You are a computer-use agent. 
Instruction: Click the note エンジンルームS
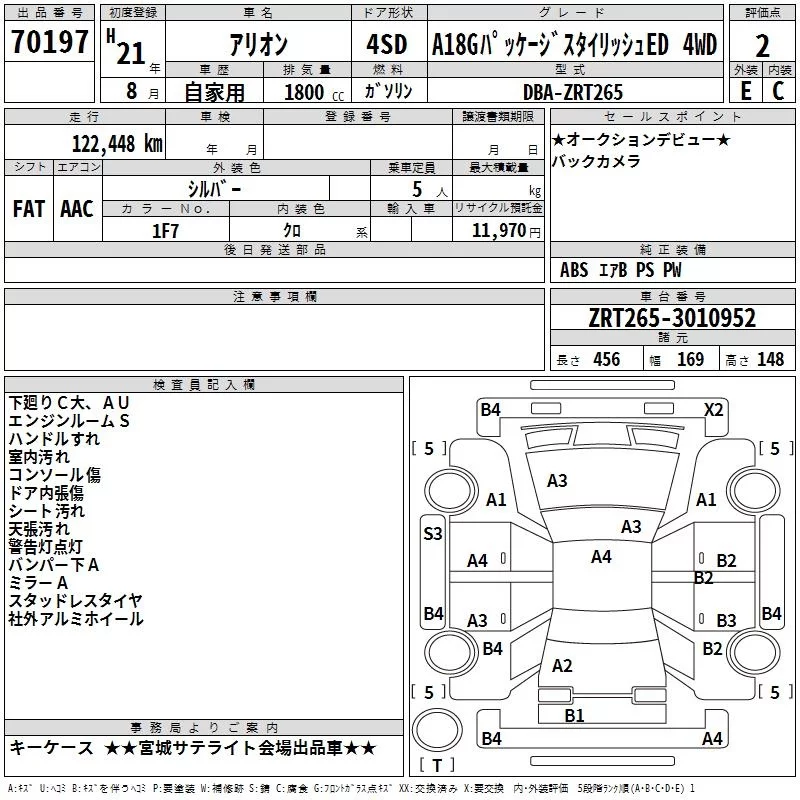pos(69,421)
